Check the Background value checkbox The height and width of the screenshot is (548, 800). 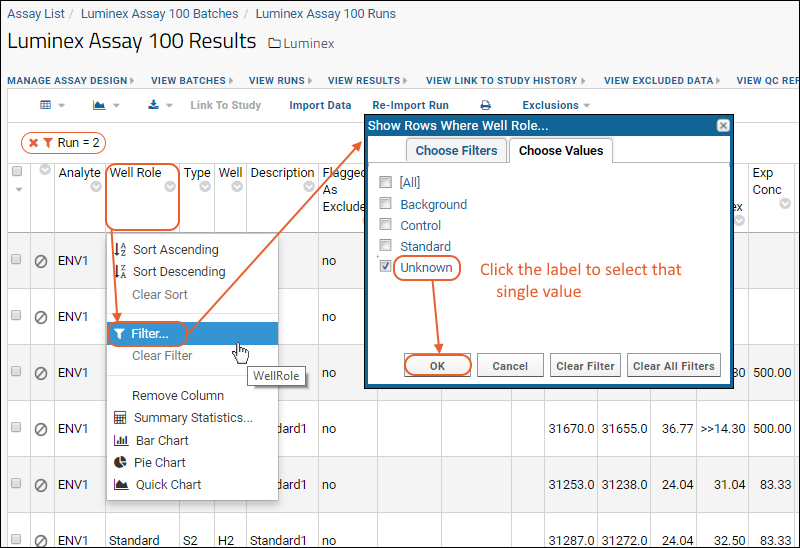click(386, 204)
